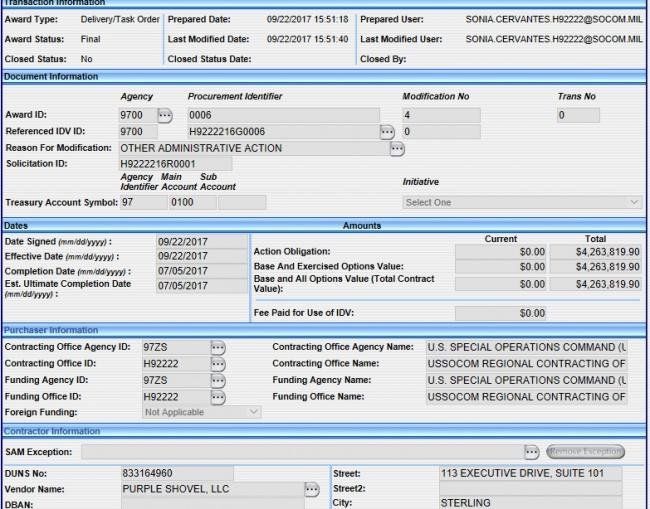Click the Street address field

click(x=530, y=473)
